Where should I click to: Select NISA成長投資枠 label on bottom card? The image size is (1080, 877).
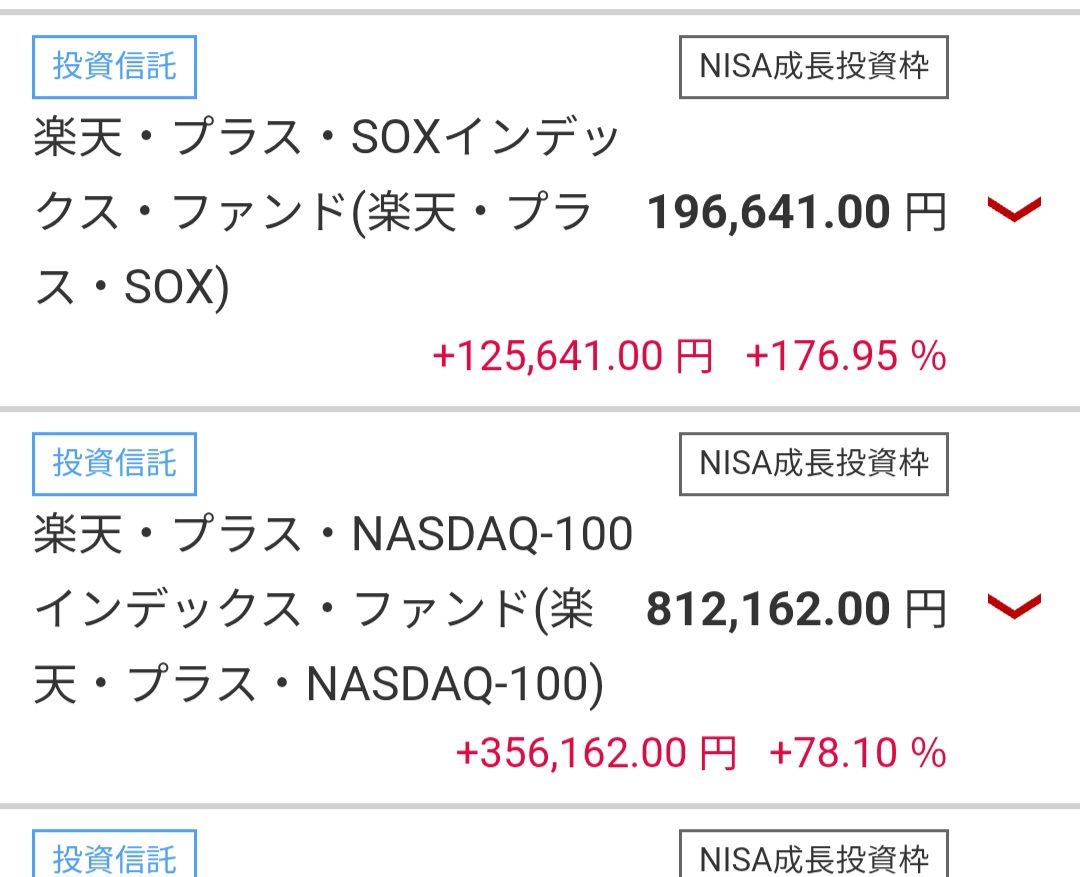coord(813,854)
